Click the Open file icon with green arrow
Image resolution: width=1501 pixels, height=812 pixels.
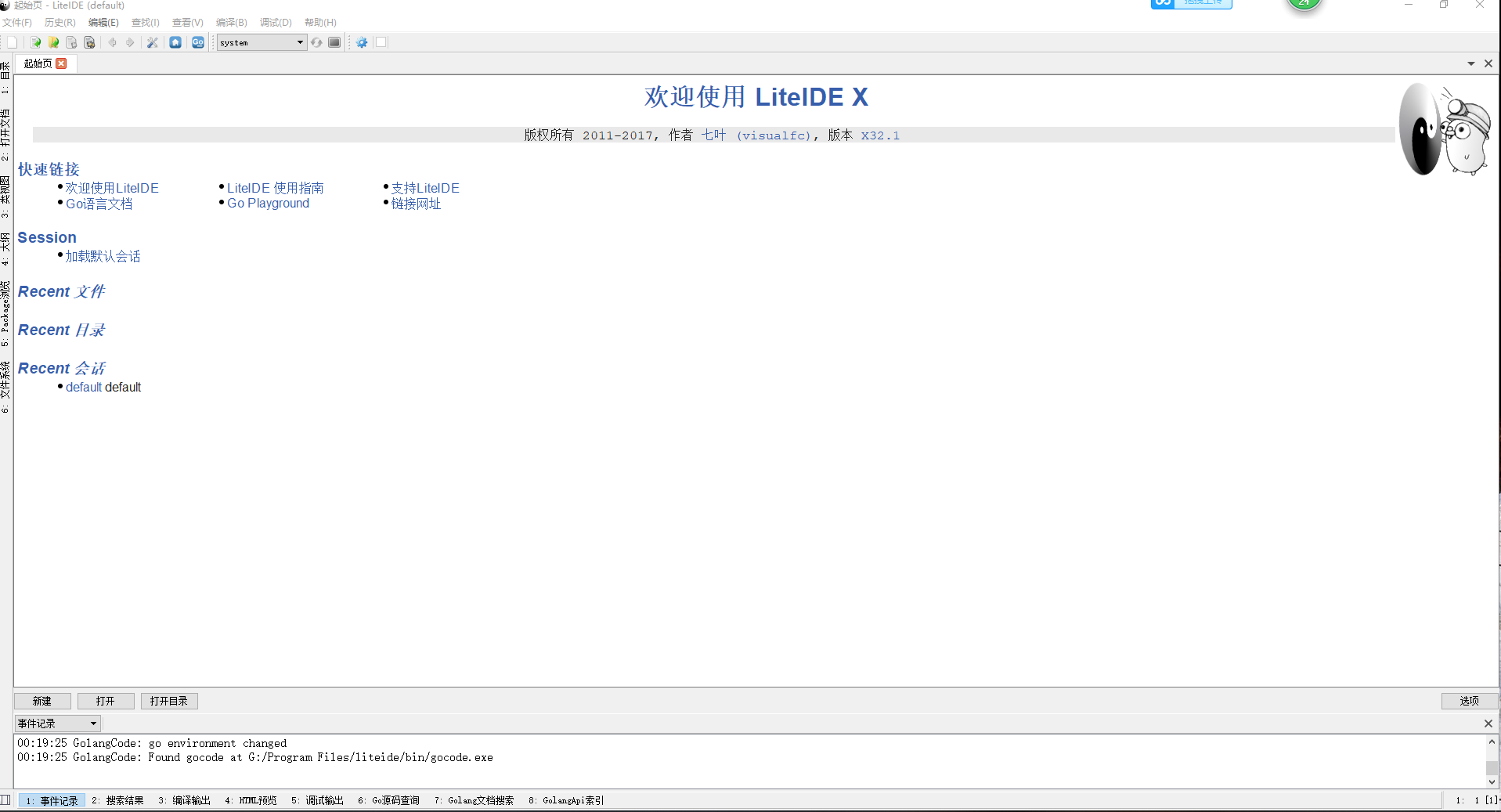click(x=35, y=42)
